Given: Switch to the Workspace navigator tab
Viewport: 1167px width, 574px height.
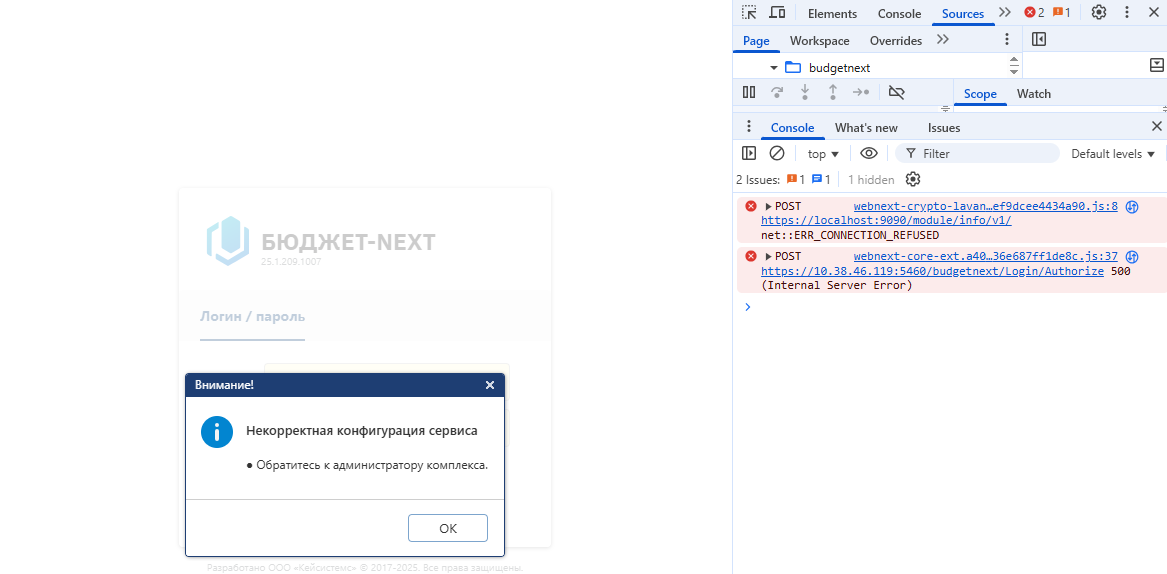Looking at the screenshot, I should click(819, 40).
